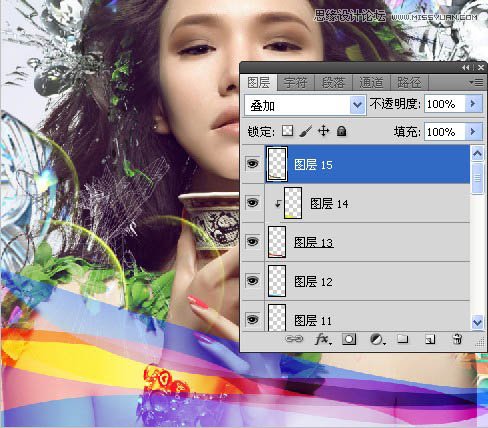Image resolution: width=488 pixels, height=428 pixels.
Task: Switch to the 段落 tab
Action: 333,82
